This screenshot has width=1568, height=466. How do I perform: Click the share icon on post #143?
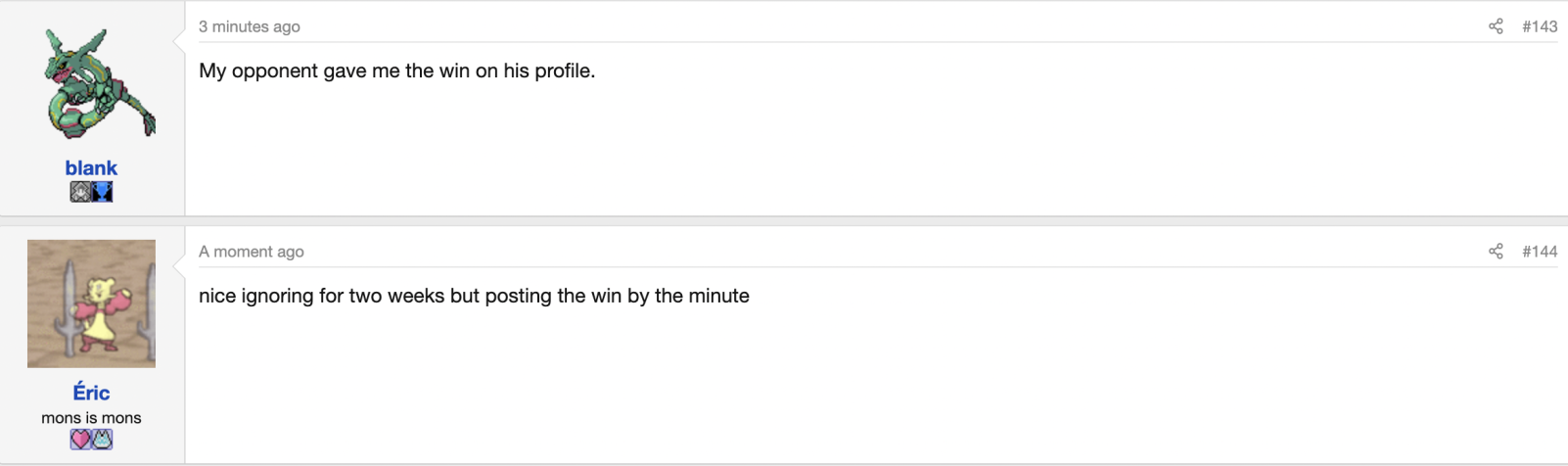click(x=1496, y=26)
